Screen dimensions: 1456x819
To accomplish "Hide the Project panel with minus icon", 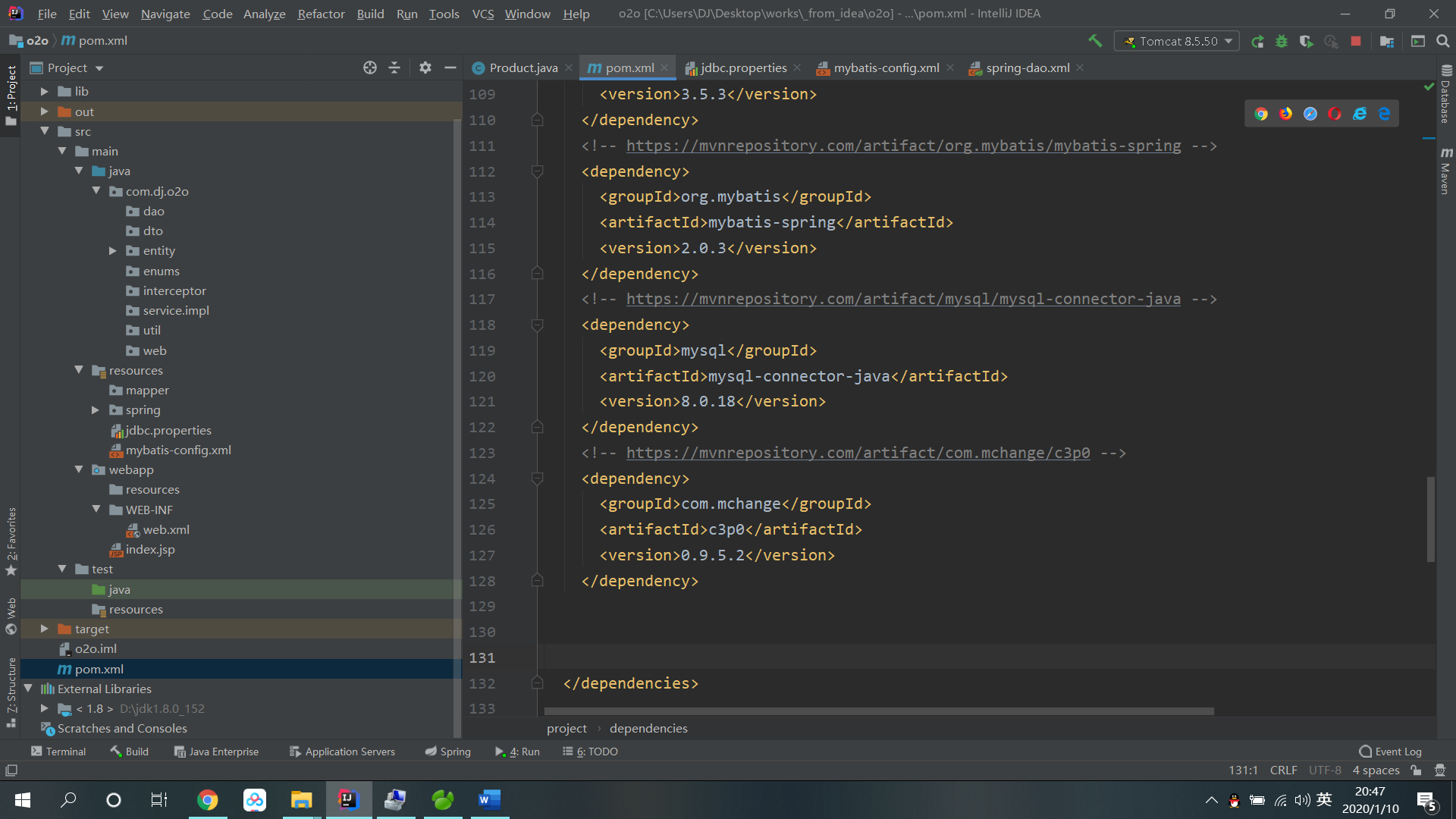I will pos(450,67).
